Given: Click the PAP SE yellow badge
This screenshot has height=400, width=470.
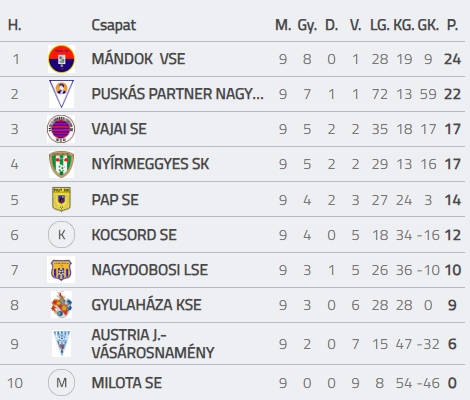Looking at the screenshot, I should click(x=61, y=199).
